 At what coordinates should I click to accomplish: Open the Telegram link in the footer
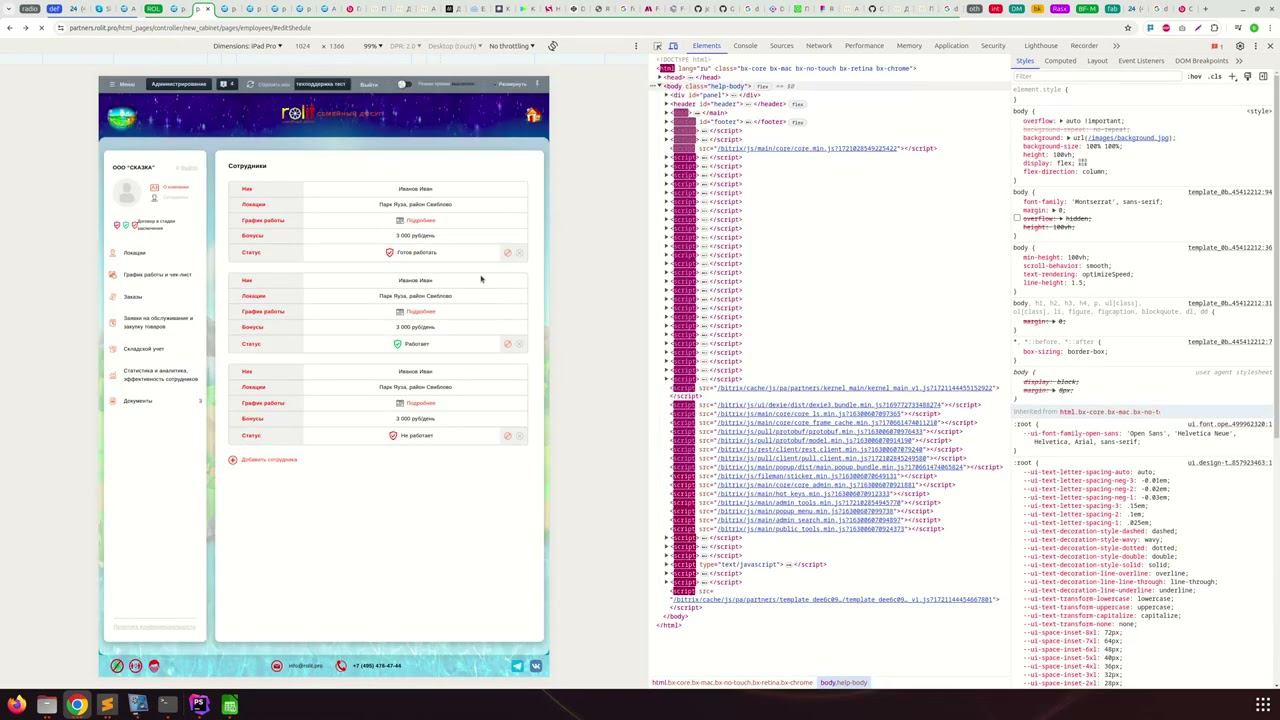[517, 666]
